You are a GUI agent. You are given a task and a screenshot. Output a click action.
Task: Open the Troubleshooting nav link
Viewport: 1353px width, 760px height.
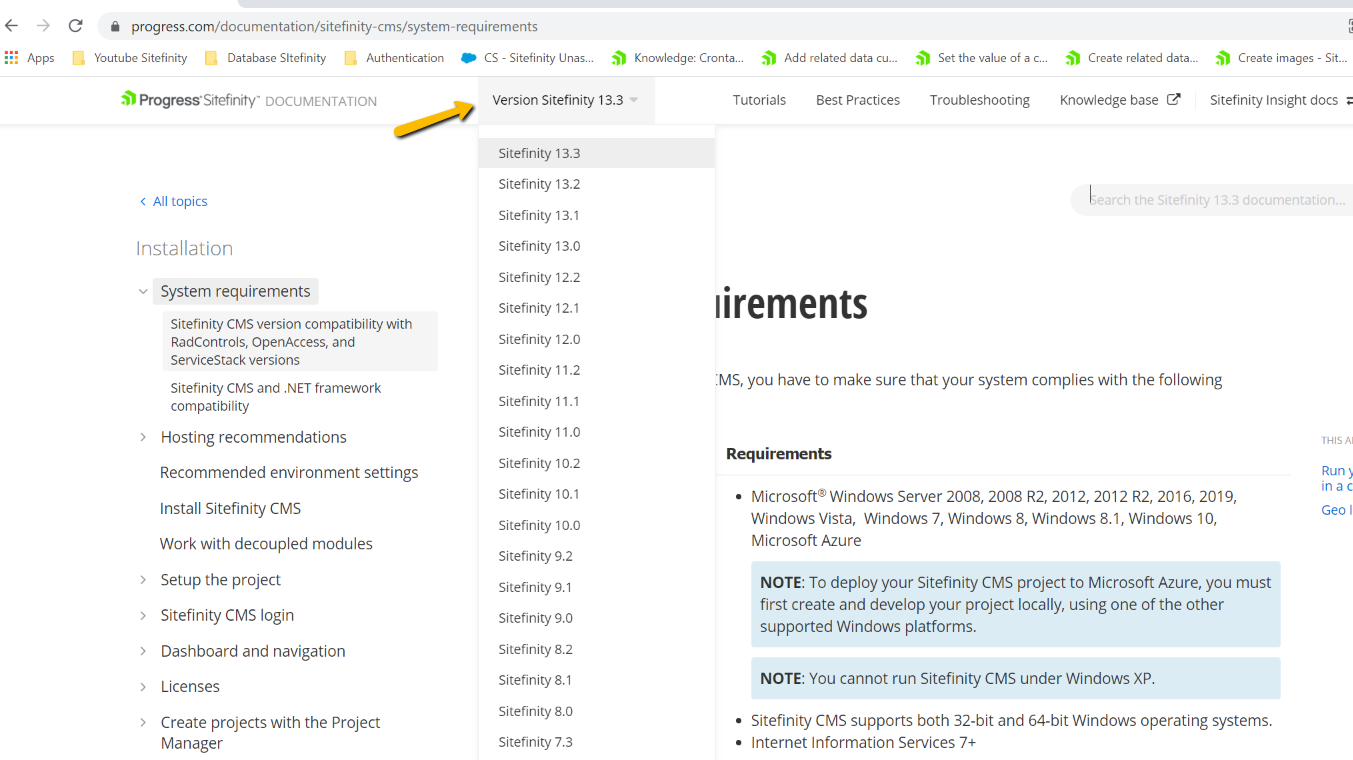pyautogui.click(x=980, y=100)
